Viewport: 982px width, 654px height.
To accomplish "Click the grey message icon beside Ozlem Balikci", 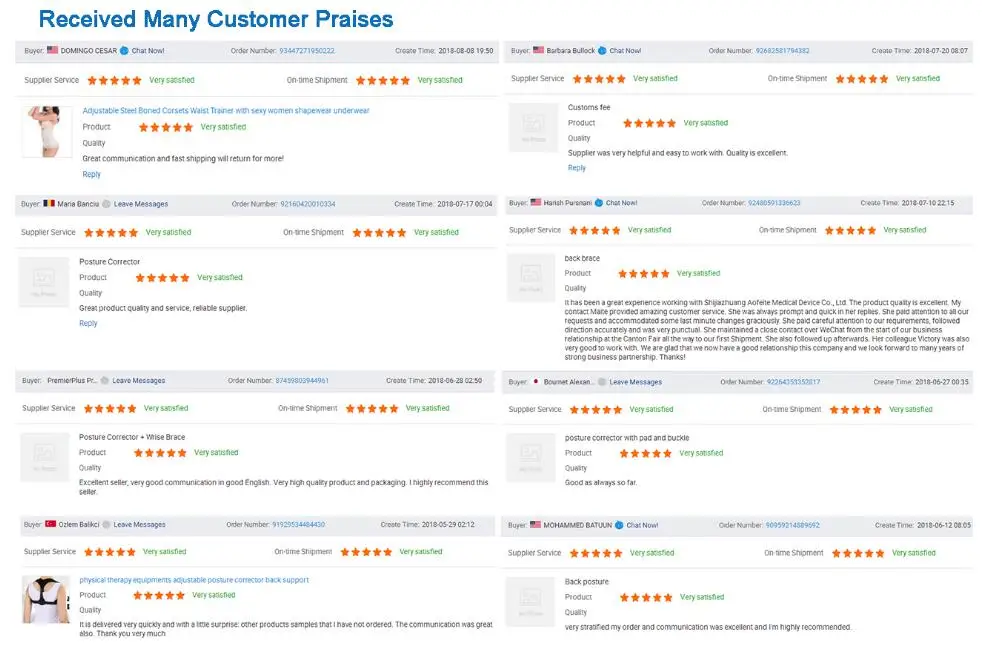I will pos(106,525).
